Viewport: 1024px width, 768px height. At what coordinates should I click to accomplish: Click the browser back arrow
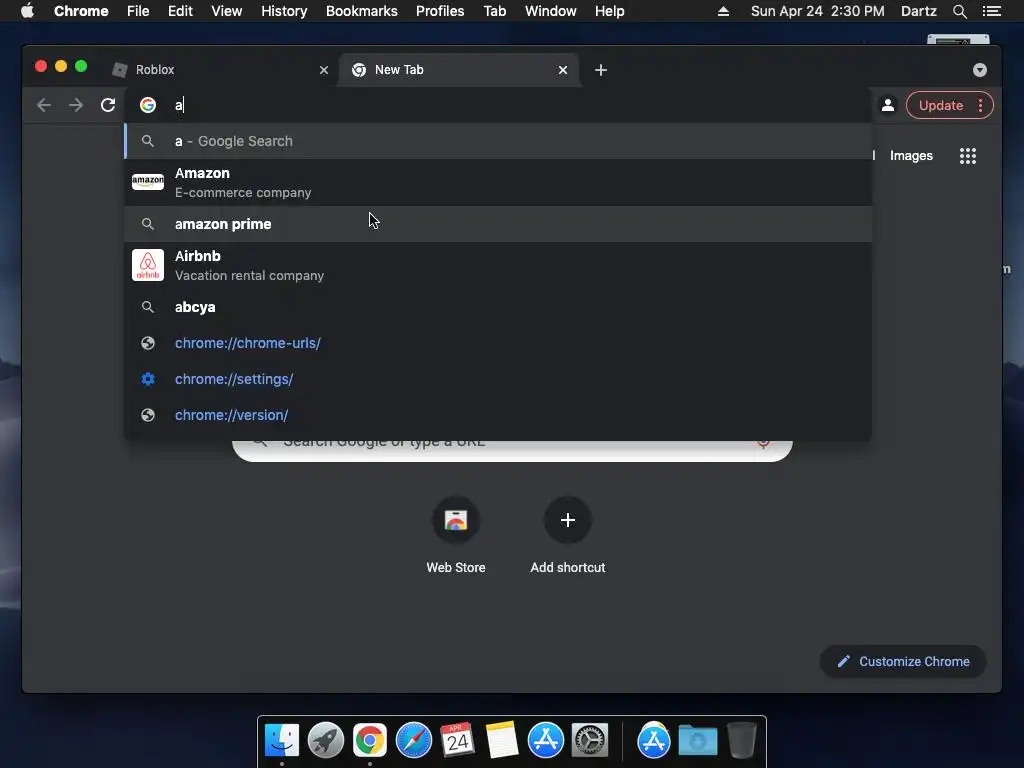pos(44,105)
